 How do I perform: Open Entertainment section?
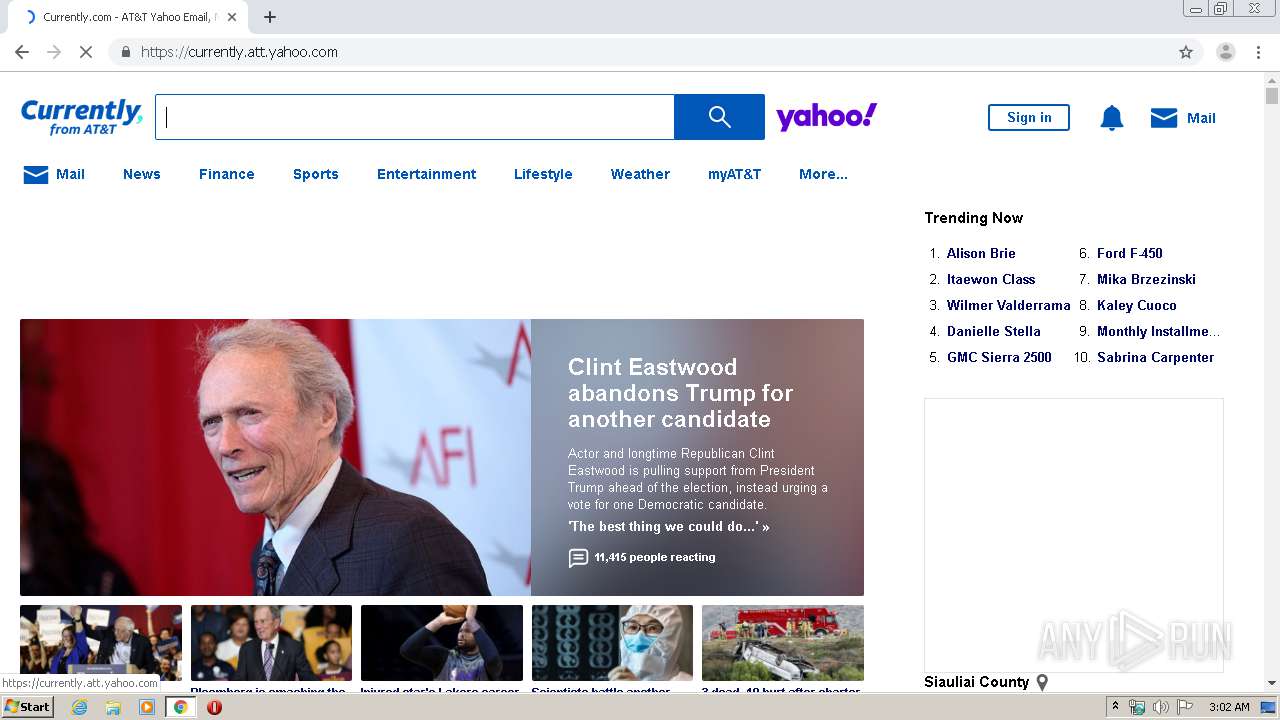pyautogui.click(x=427, y=174)
